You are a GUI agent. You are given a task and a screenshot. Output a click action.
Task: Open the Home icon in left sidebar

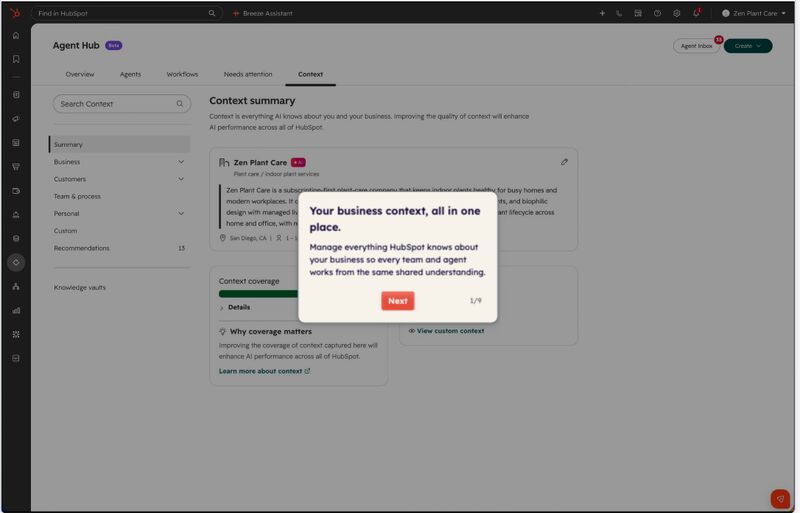pos(16,36)
